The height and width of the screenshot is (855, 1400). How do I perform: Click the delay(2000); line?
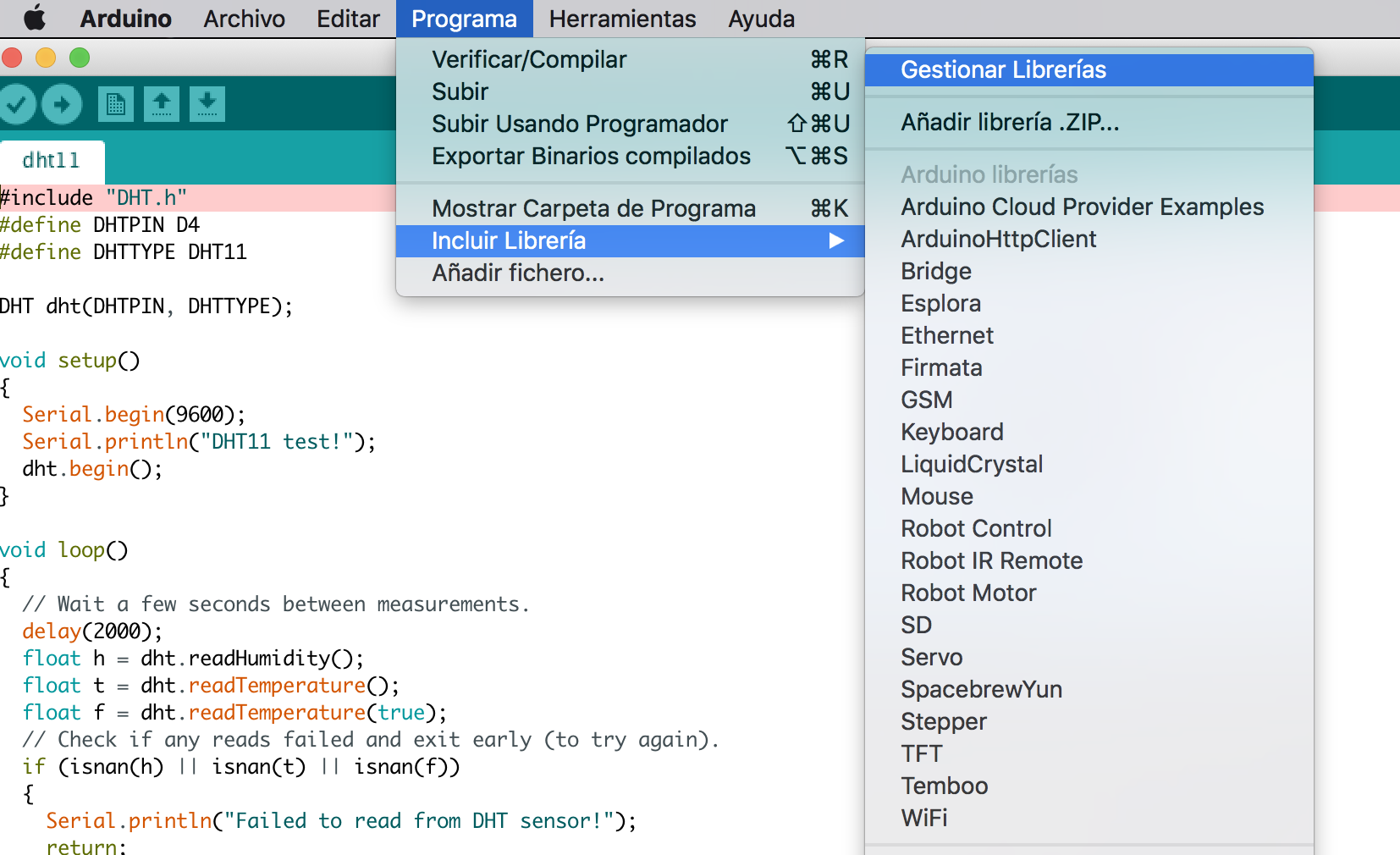(x=92, y=632)
